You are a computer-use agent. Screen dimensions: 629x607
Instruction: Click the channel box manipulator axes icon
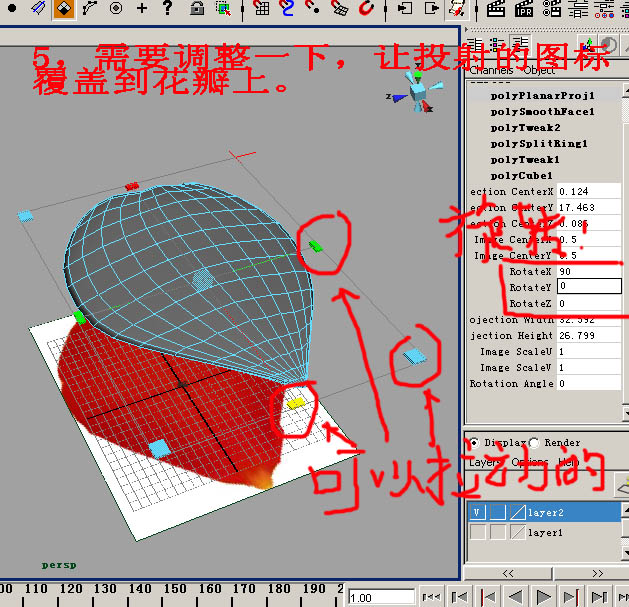(x=587, y=45)
